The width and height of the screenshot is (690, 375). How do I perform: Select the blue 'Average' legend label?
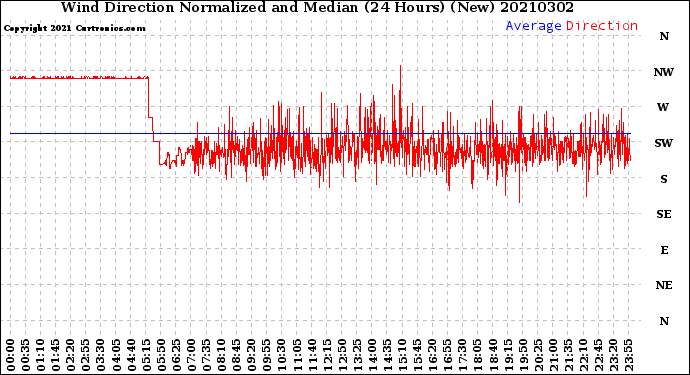533,26
